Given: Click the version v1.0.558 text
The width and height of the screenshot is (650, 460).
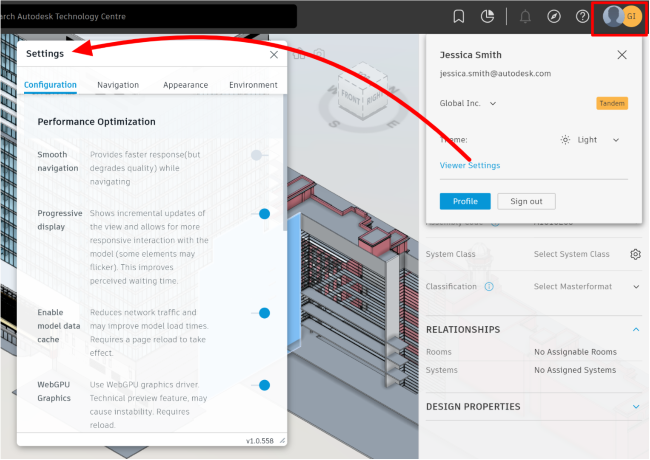Looking at the screenshot, I should pos(260,441).
